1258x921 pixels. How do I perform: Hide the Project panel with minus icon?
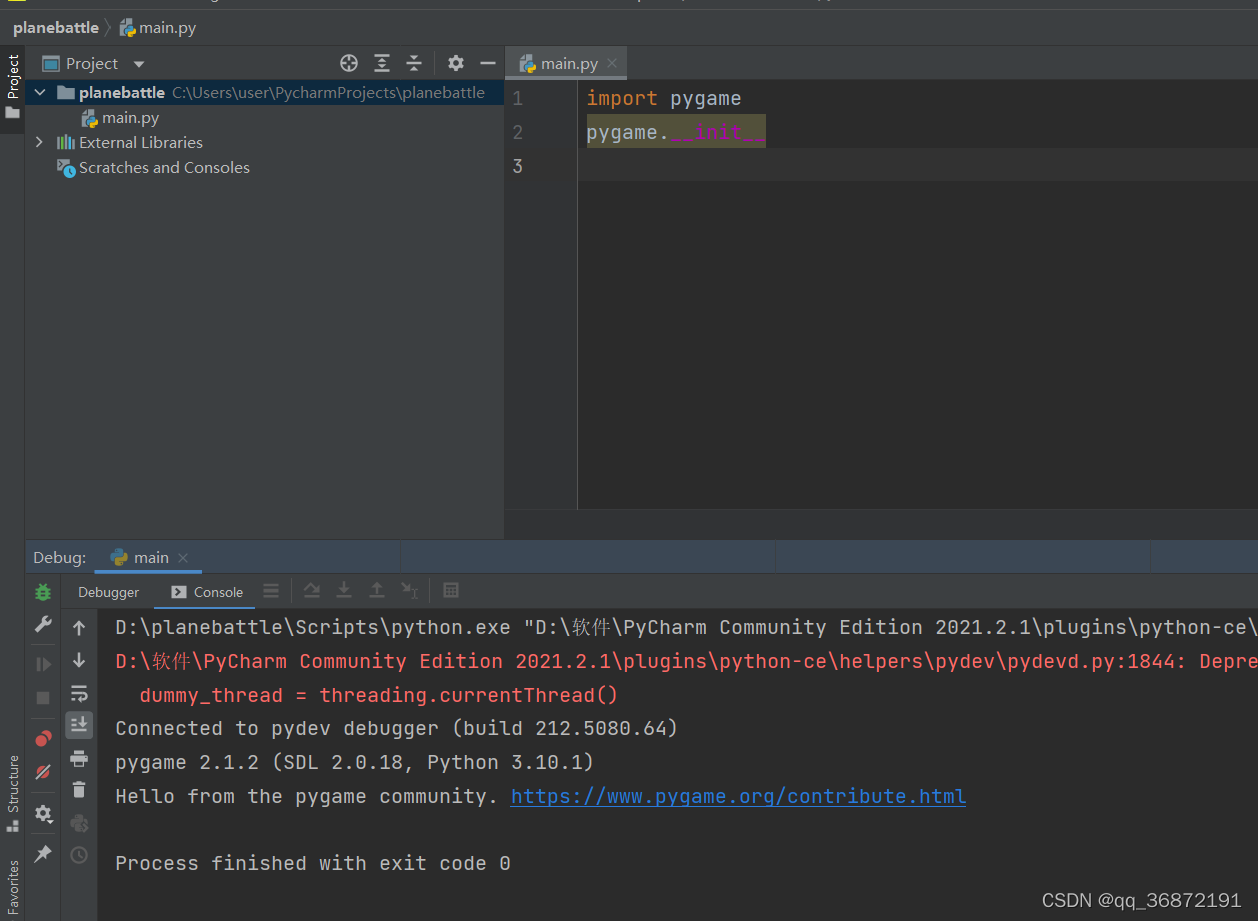tap(488, 63)
